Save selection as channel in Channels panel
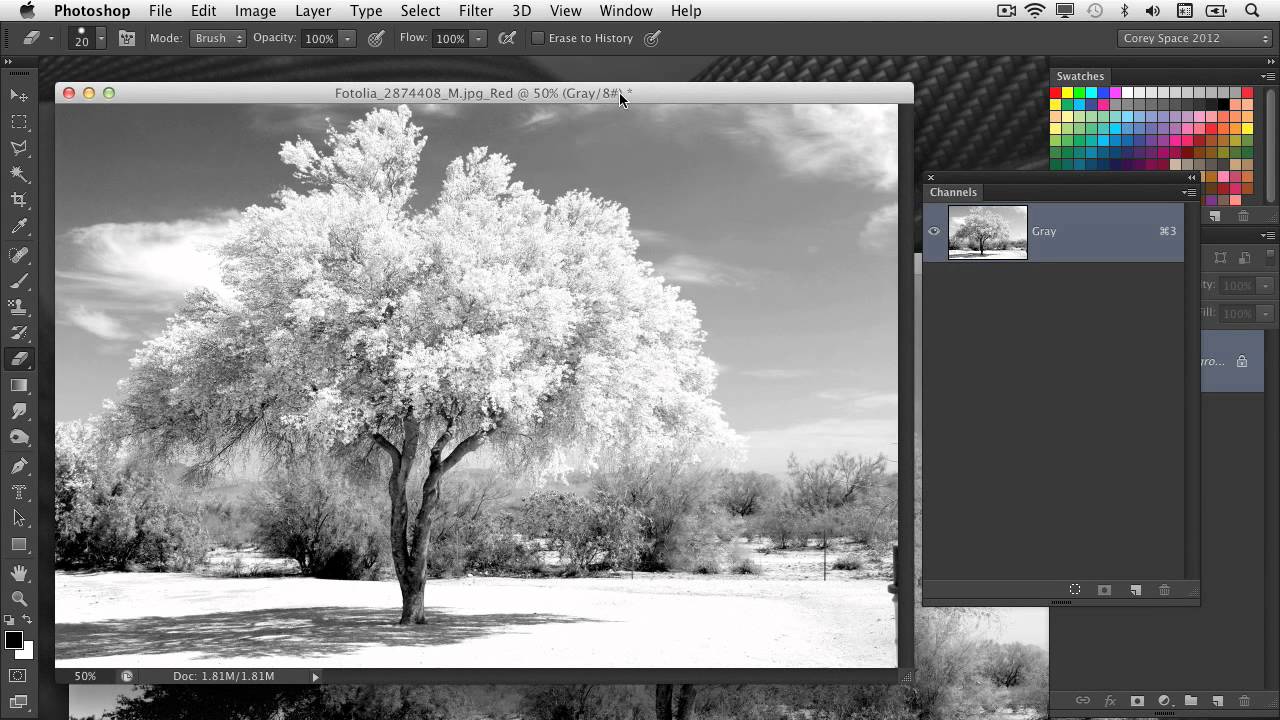The height and width of the screenshot is (720, 1280). [x=1105, y=590]
